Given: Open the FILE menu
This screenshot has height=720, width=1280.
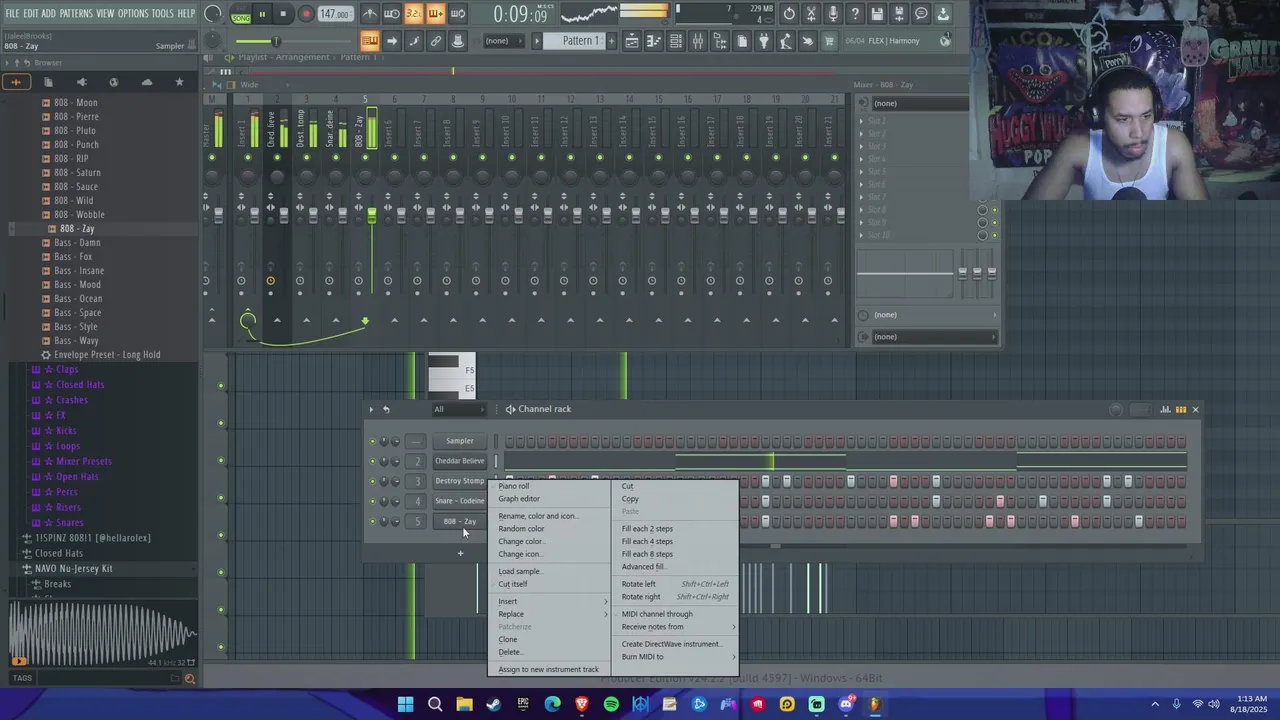Looking at the screenshot, I should (12, 13).
